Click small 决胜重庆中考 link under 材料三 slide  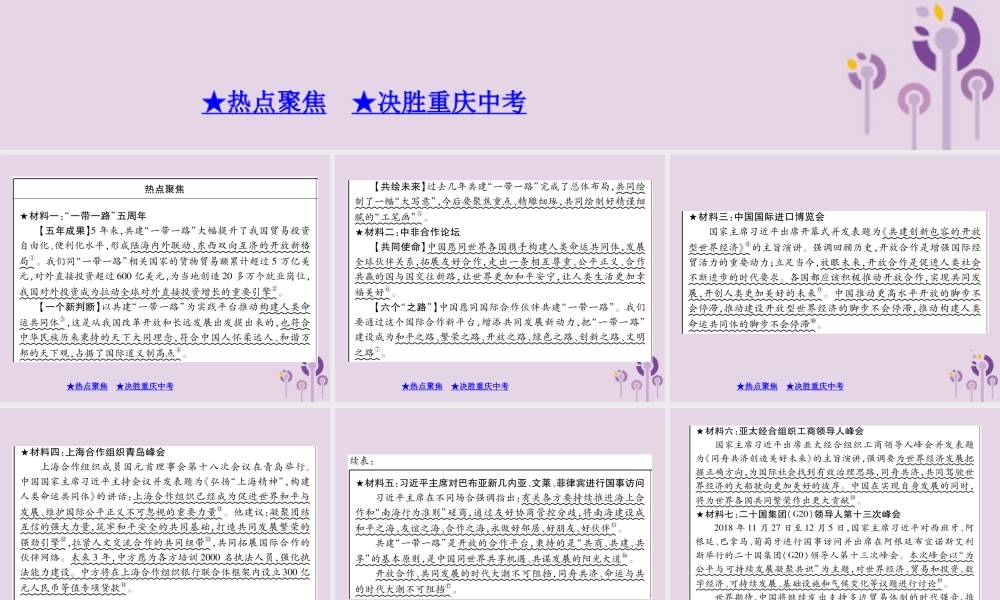pyautogui.click(x=814, y=386)
